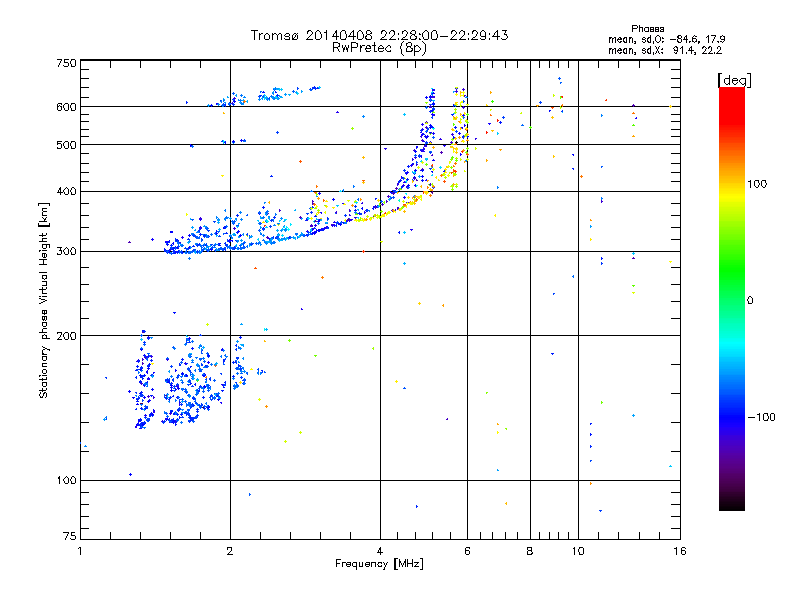800x600 pixels.
Task: Click the '[deg]' colorbar unit label
Action: pyautogui.click(x=734, y=80)
